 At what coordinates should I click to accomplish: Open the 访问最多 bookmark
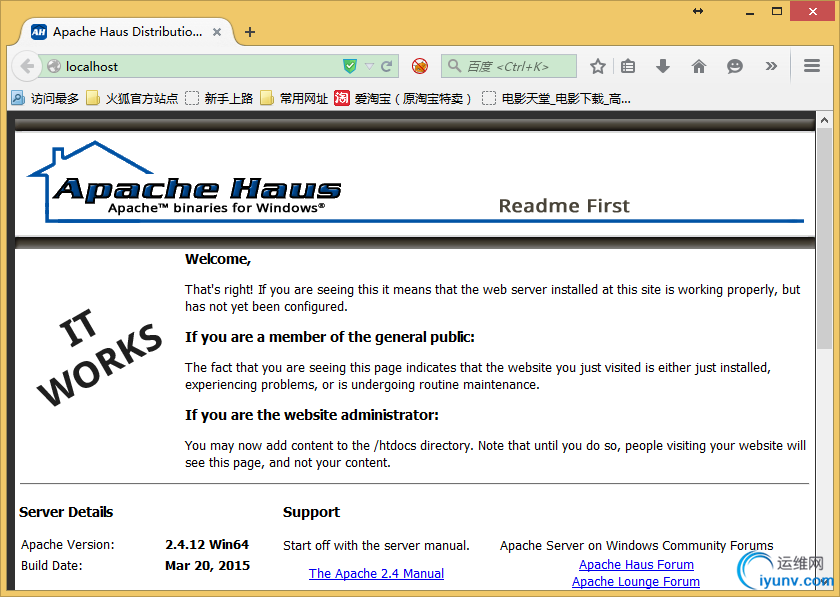click(46, 99)
